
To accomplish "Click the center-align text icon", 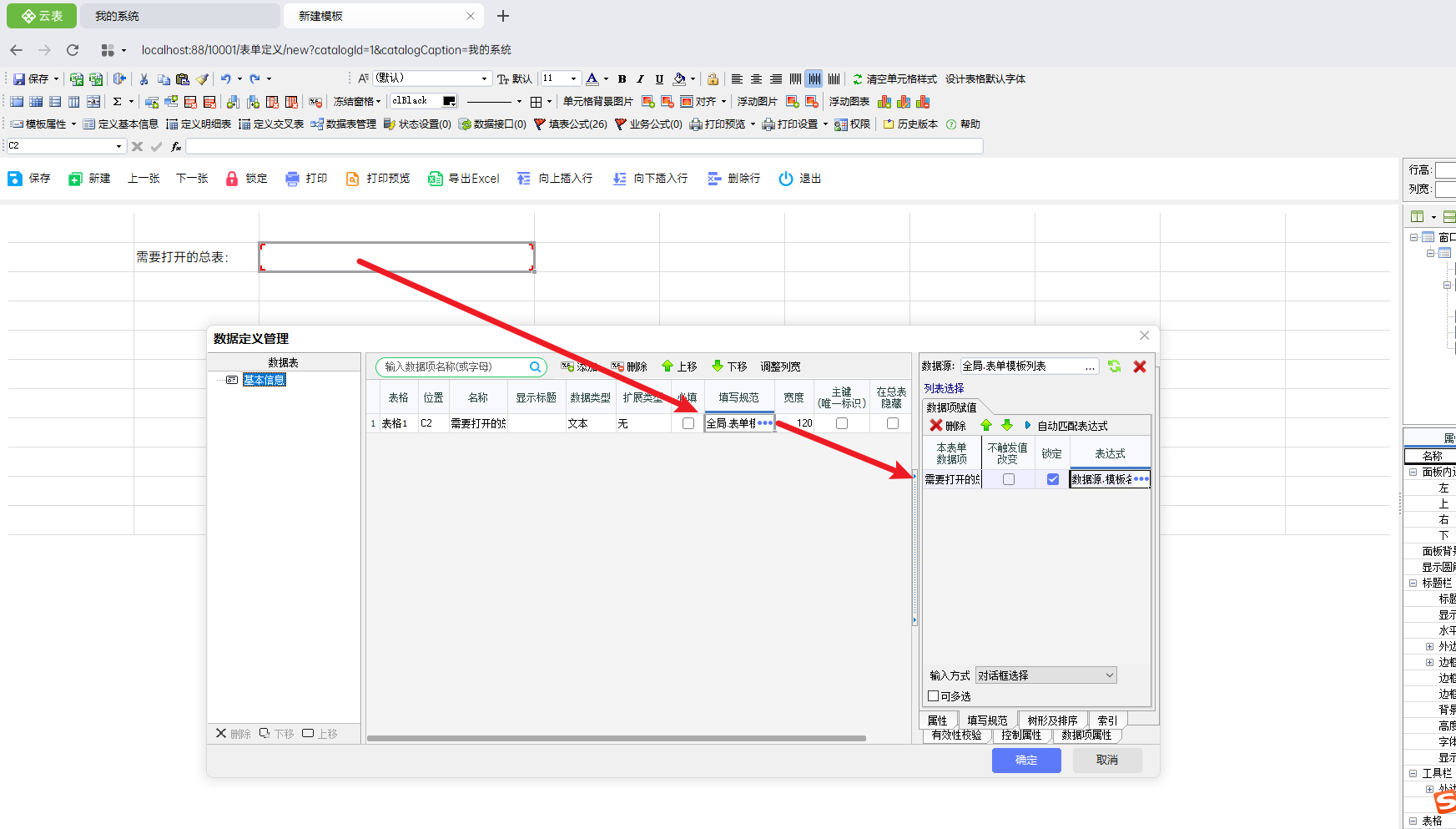I will click(x=756, y=79).
